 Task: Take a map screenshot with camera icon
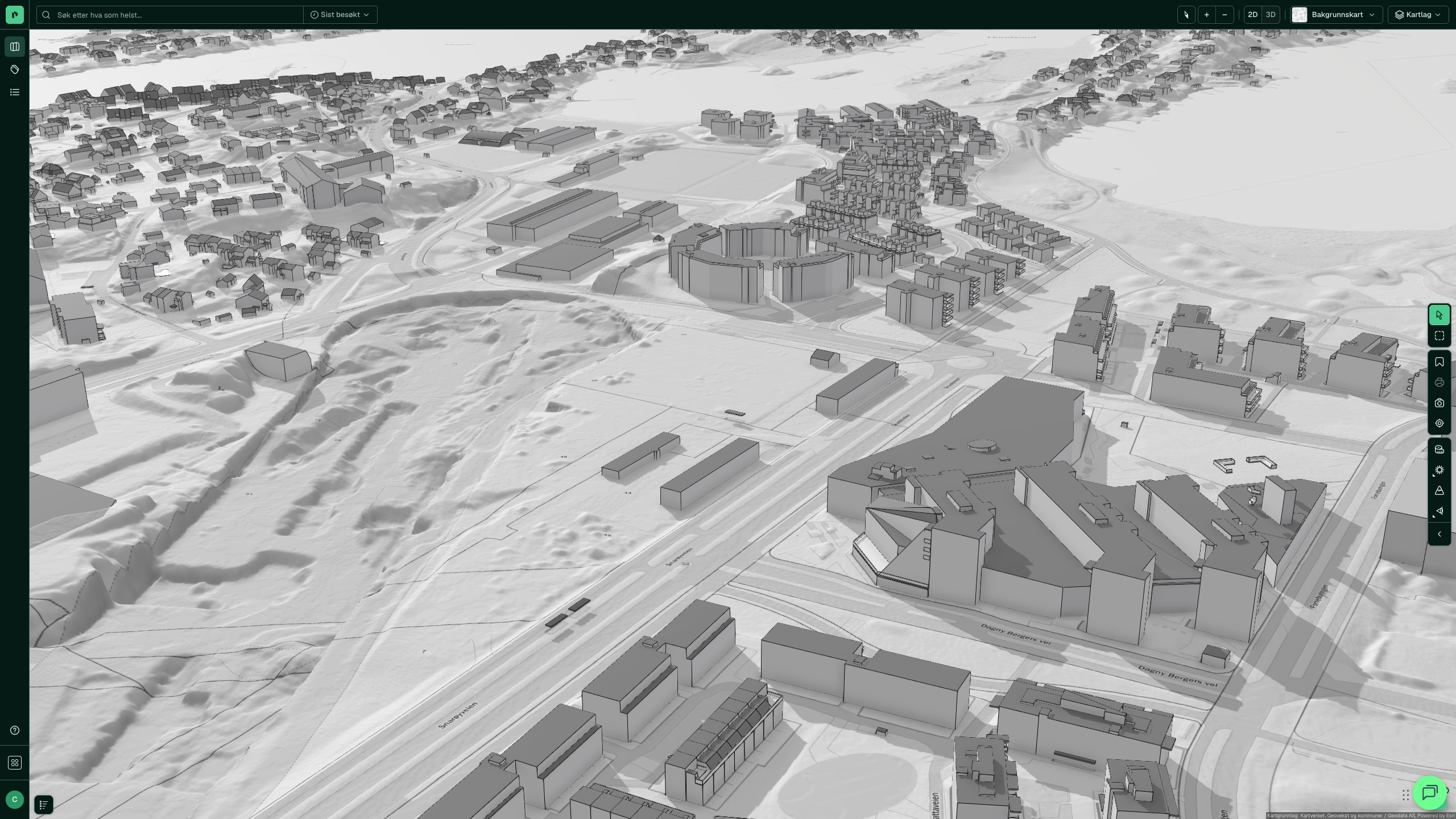(1439, 403)
